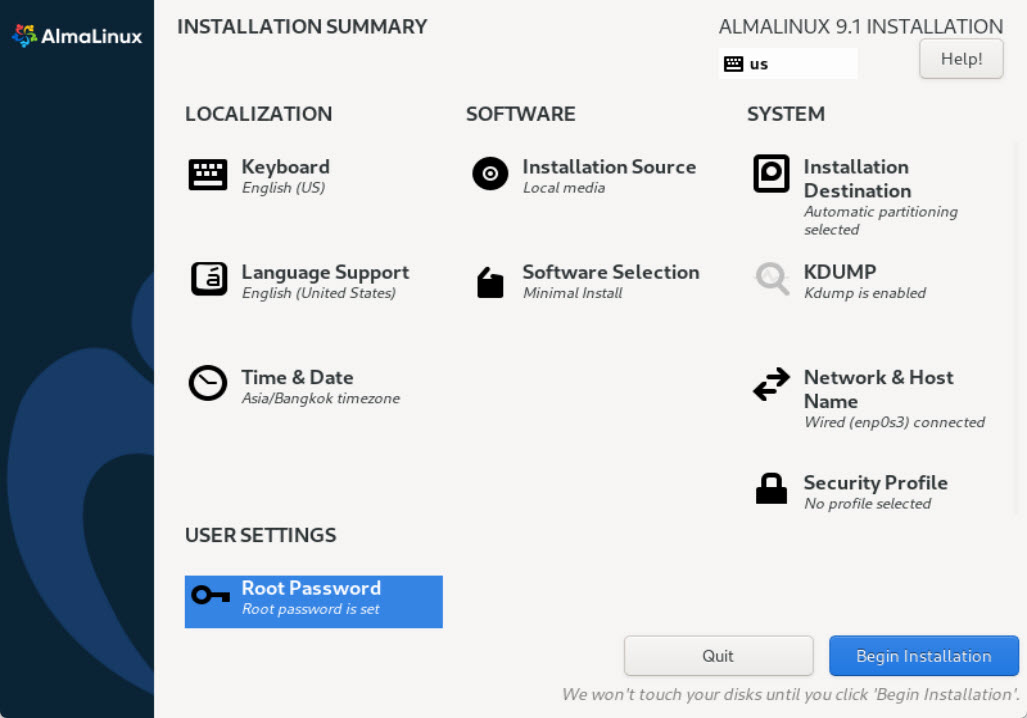Click the KDUMP magnifier icon

(771, 279)
